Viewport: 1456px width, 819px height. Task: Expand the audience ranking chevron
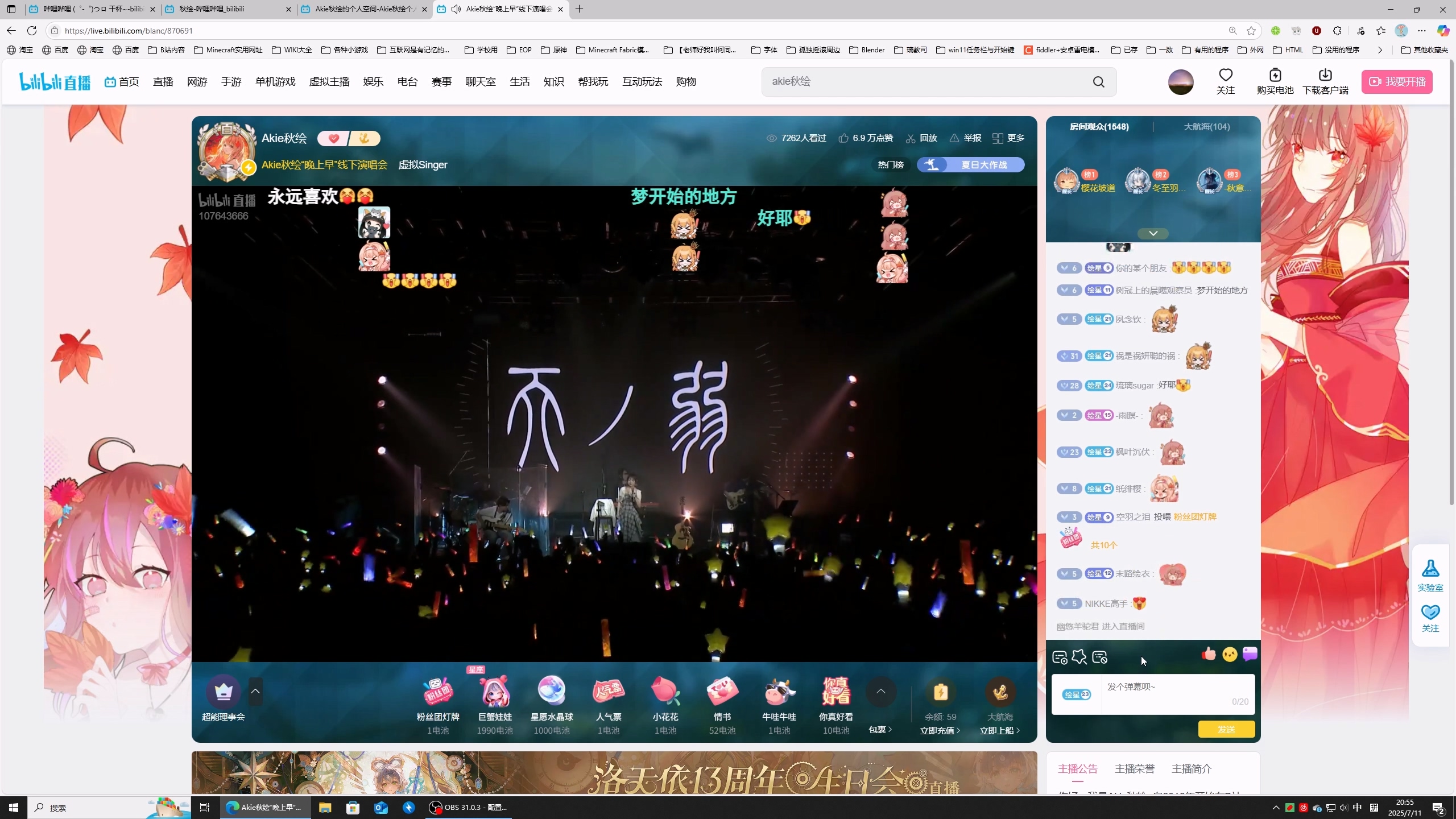(1153, 234)
